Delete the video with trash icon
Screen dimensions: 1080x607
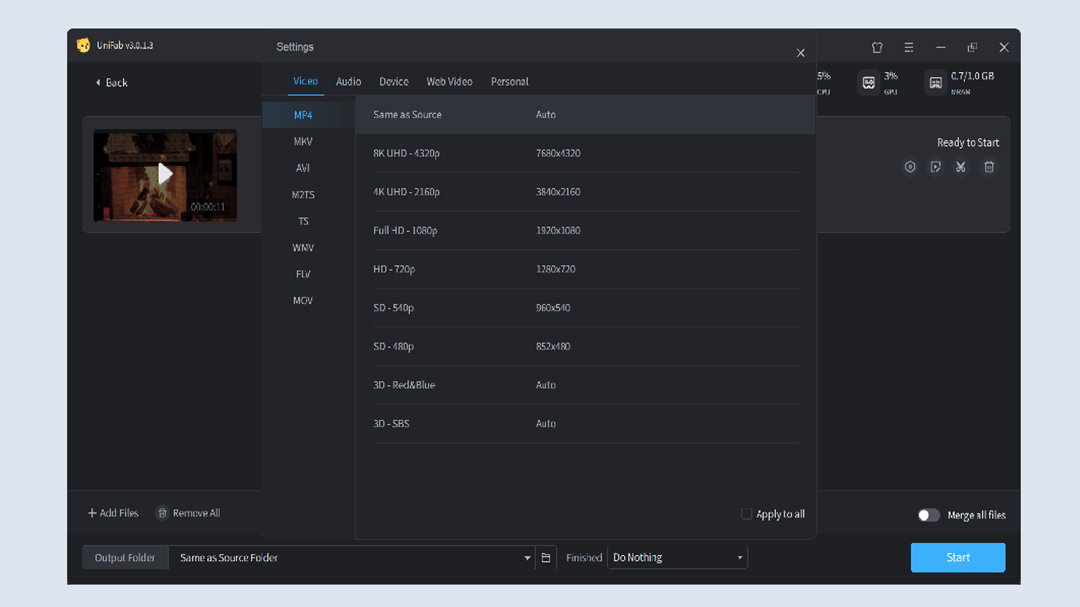(989, 167)
